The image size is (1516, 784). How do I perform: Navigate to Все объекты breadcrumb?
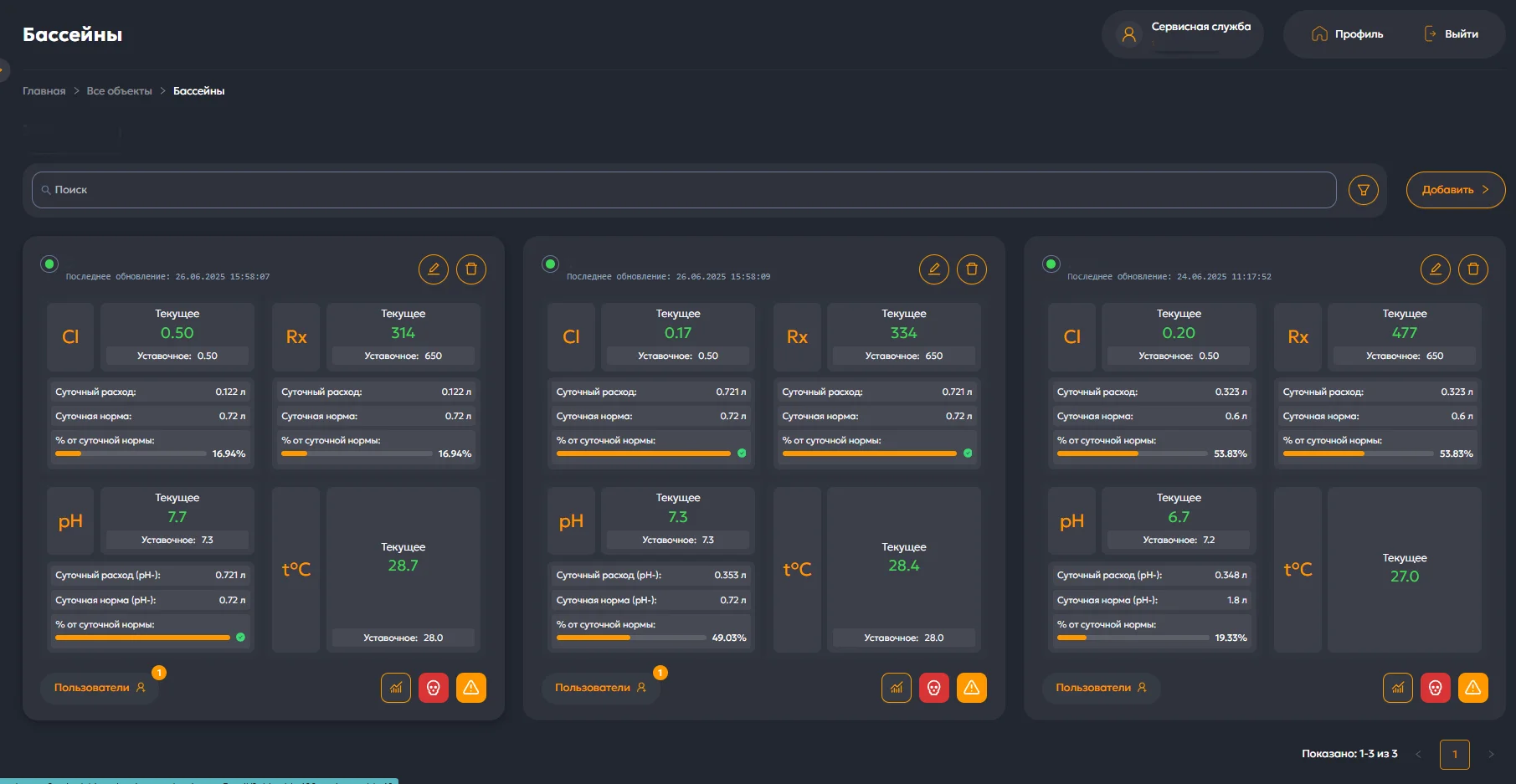pos(119,91)
